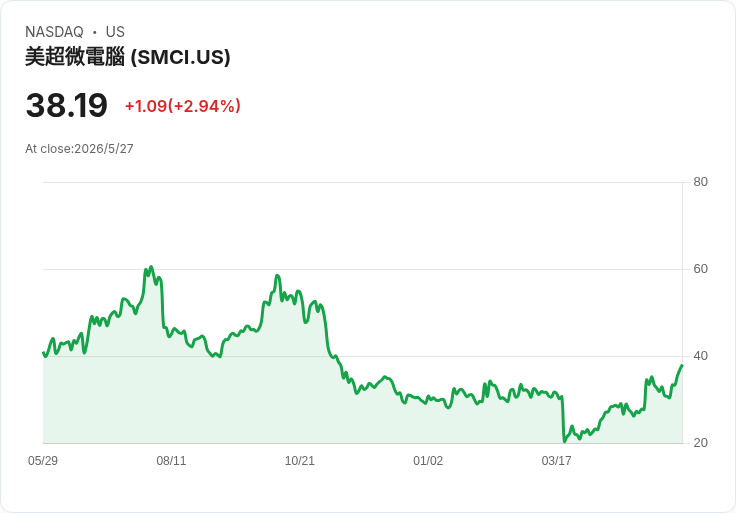Click the US market label
The width and height of the screenshot is (736, 513).
click(x=115, y=32)
